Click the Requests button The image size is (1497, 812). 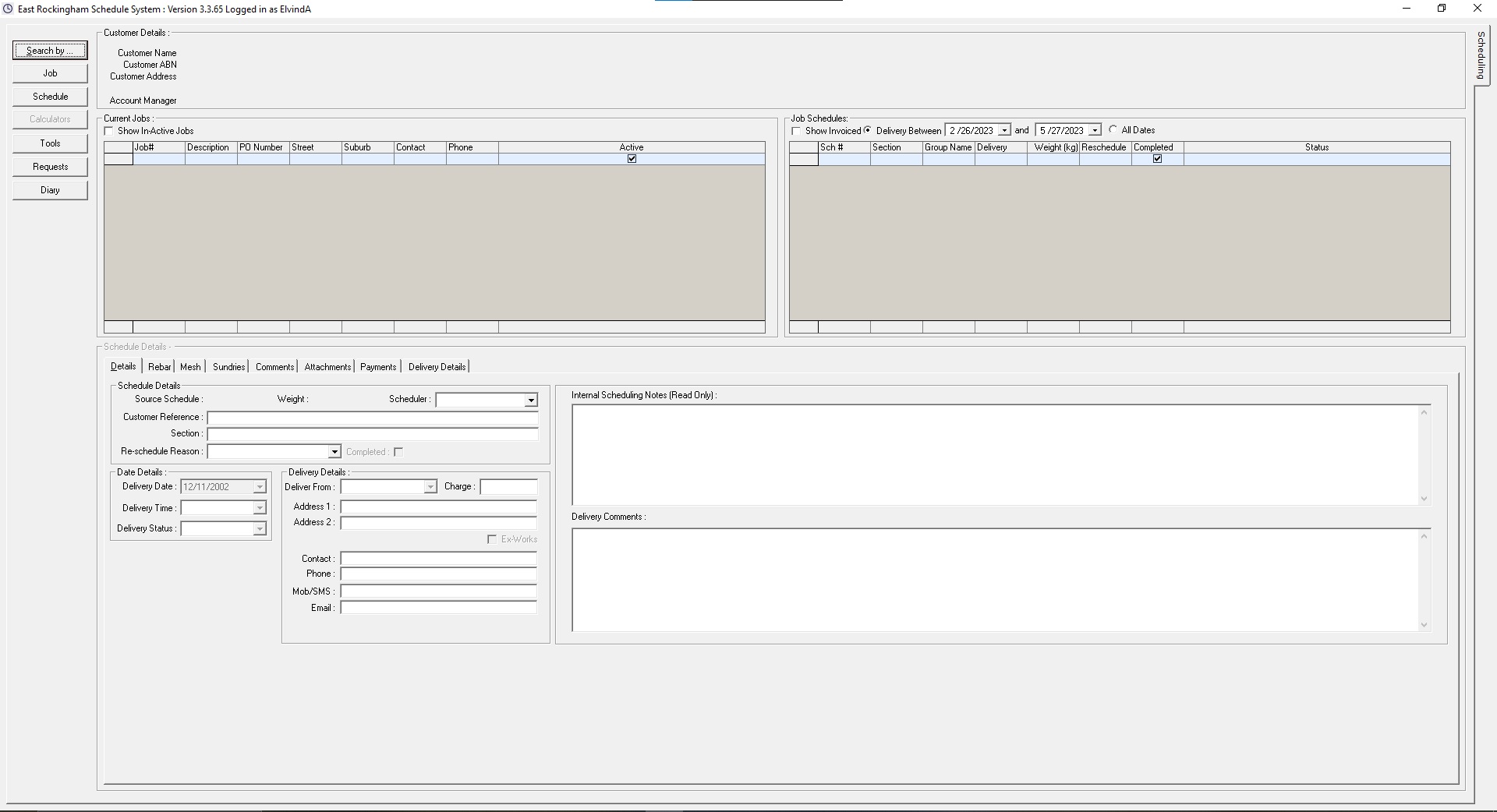point(49,166)
